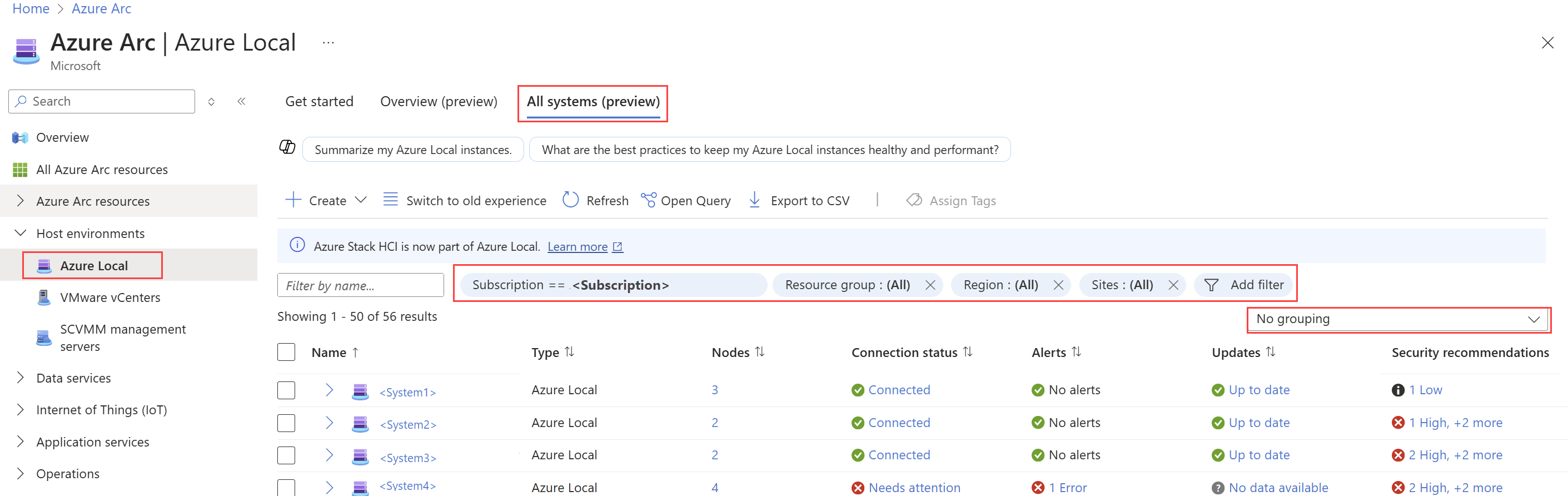The height and width of the screenshot is (496, 1568).
Task: Open the System1 resource link
Action: (x=407, y=393)
